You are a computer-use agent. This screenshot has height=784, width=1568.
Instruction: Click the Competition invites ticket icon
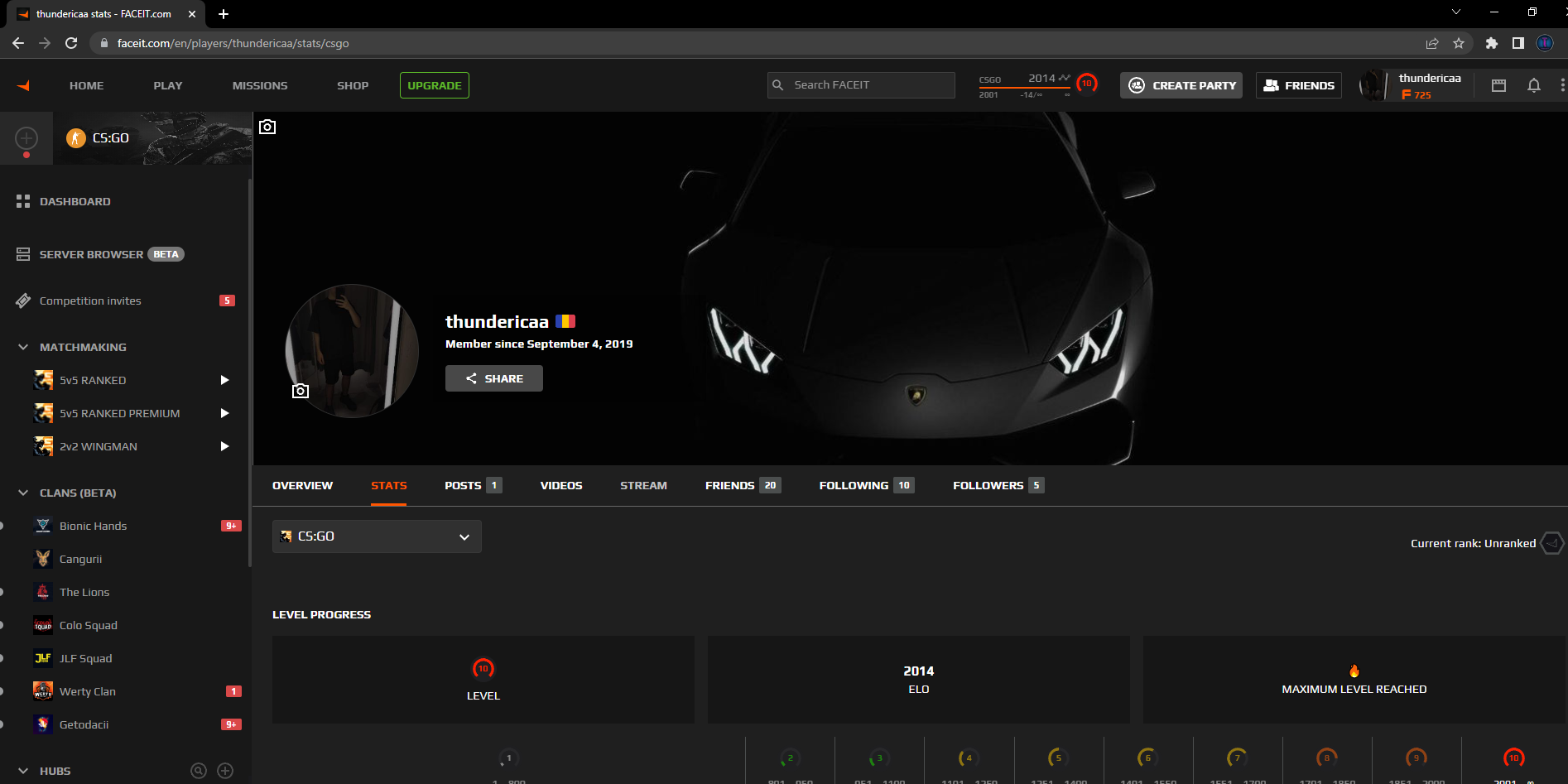tap(23, 301)
